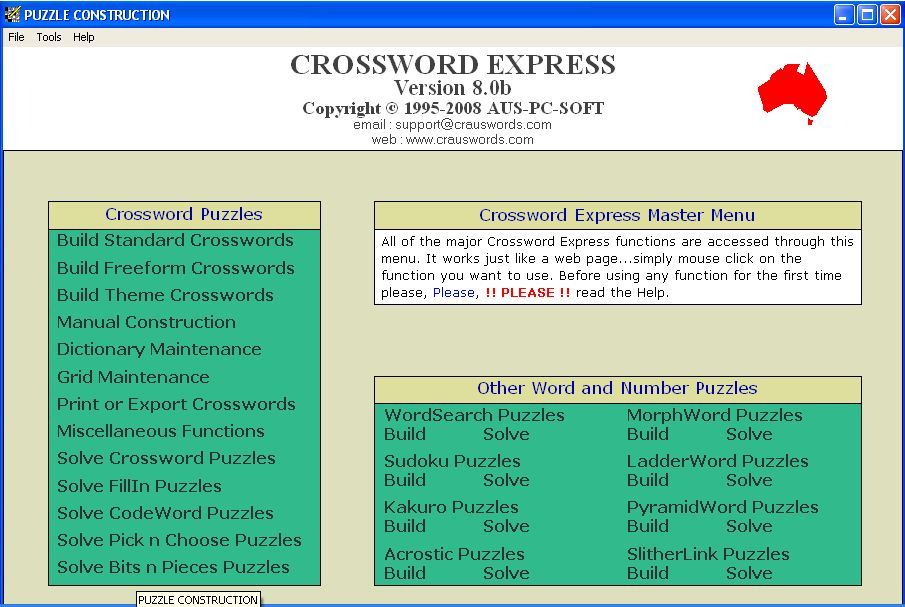Image resolution: width=905 pixels, height=607 pixels.
Task: Open Dictionary Maintenance
Action: coord(159,349)
